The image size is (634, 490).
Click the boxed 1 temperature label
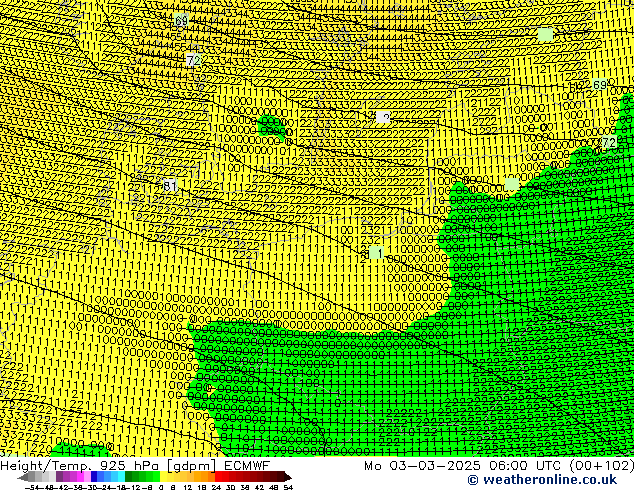click(376, 253)
